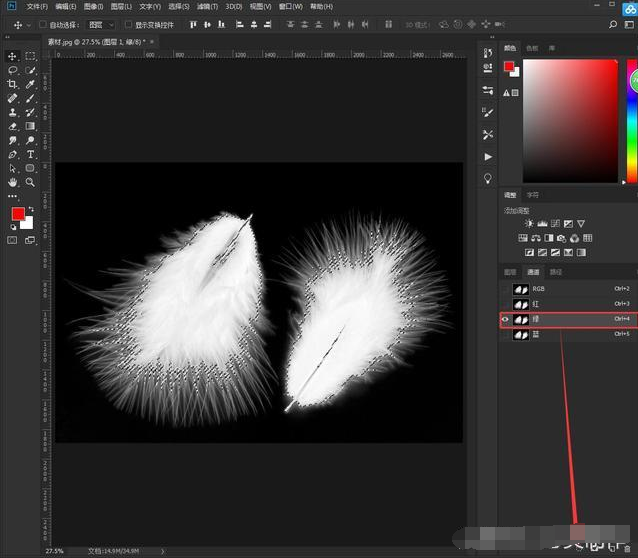
Task: Select the Zoom tool in the toolbox
Action: [31, 183]
